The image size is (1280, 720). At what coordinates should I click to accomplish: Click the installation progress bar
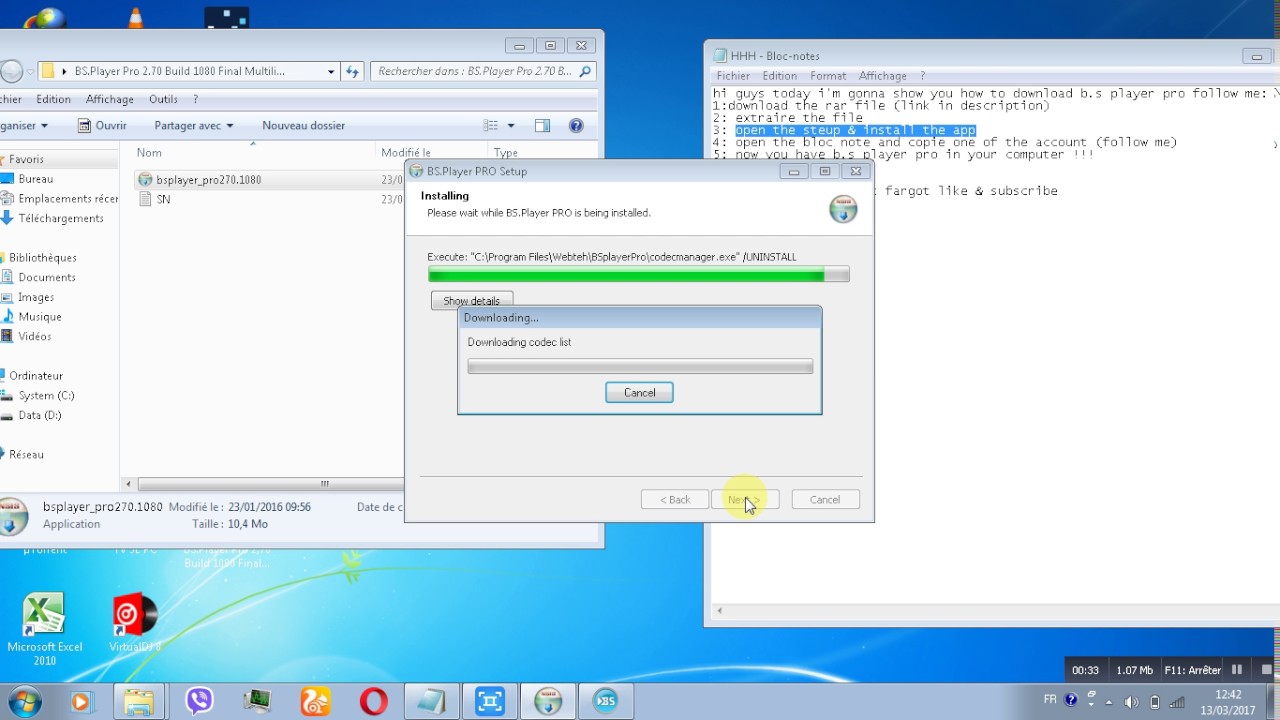click(638, 275)
